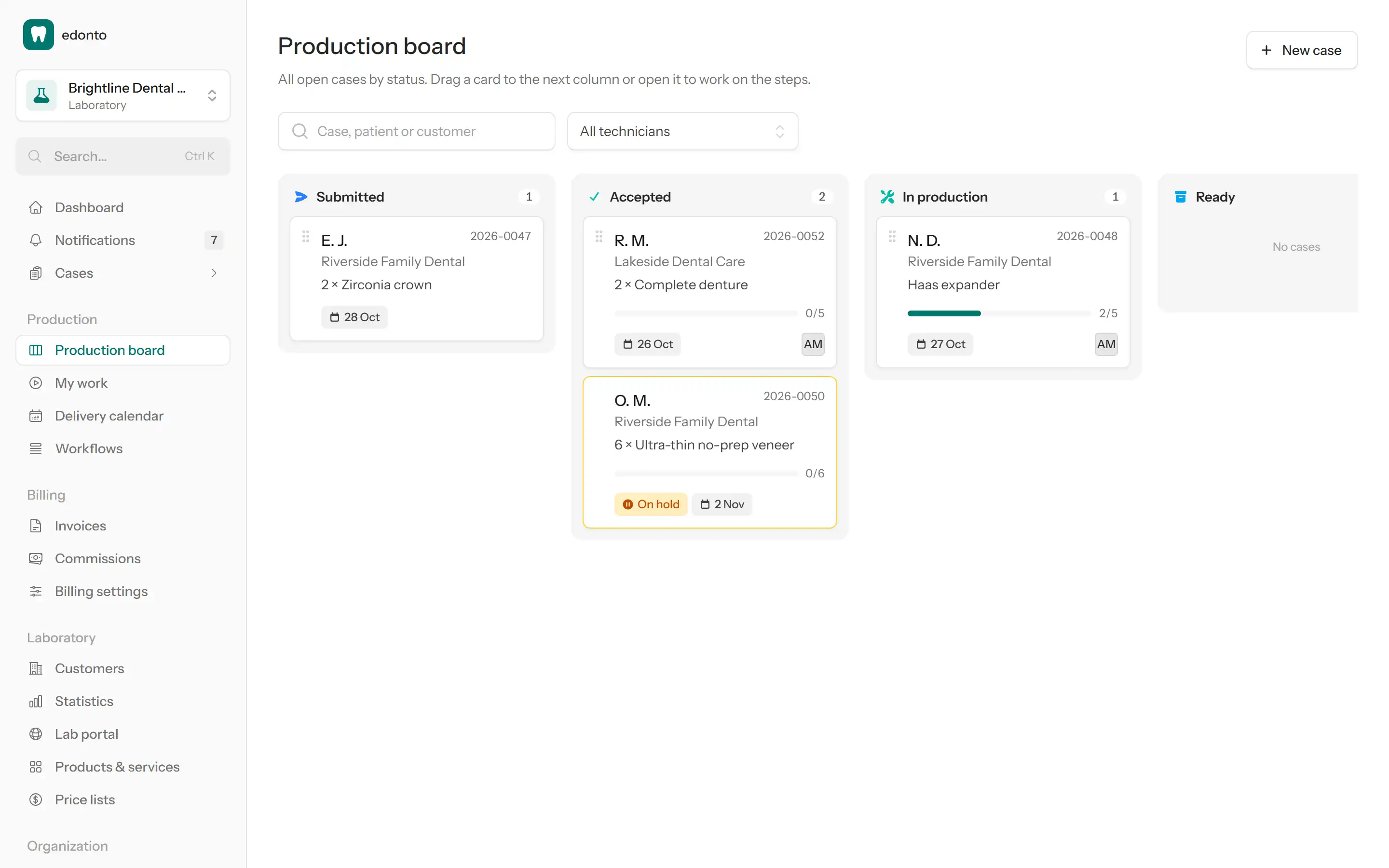1389x868 pixels.
Task: Click the 0/5 progress bar on R. M. card
Action: point(706,313)
